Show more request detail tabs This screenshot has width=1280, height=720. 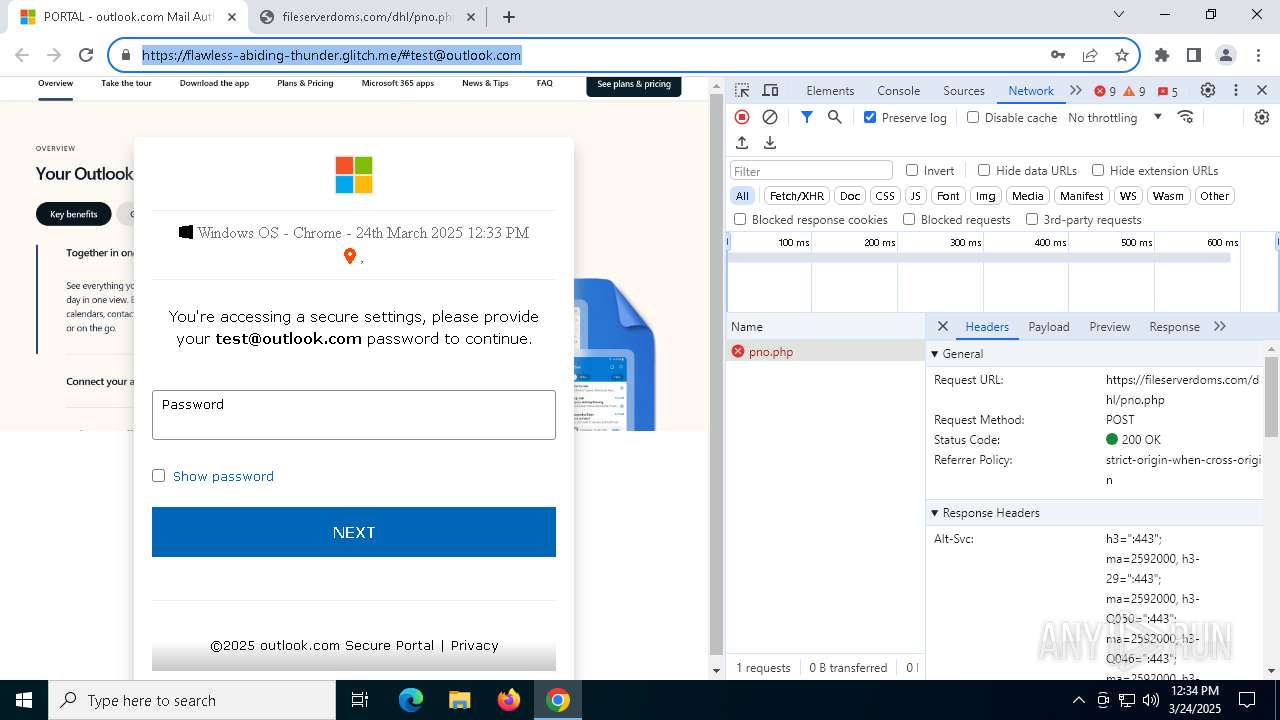pos(1220,326)
